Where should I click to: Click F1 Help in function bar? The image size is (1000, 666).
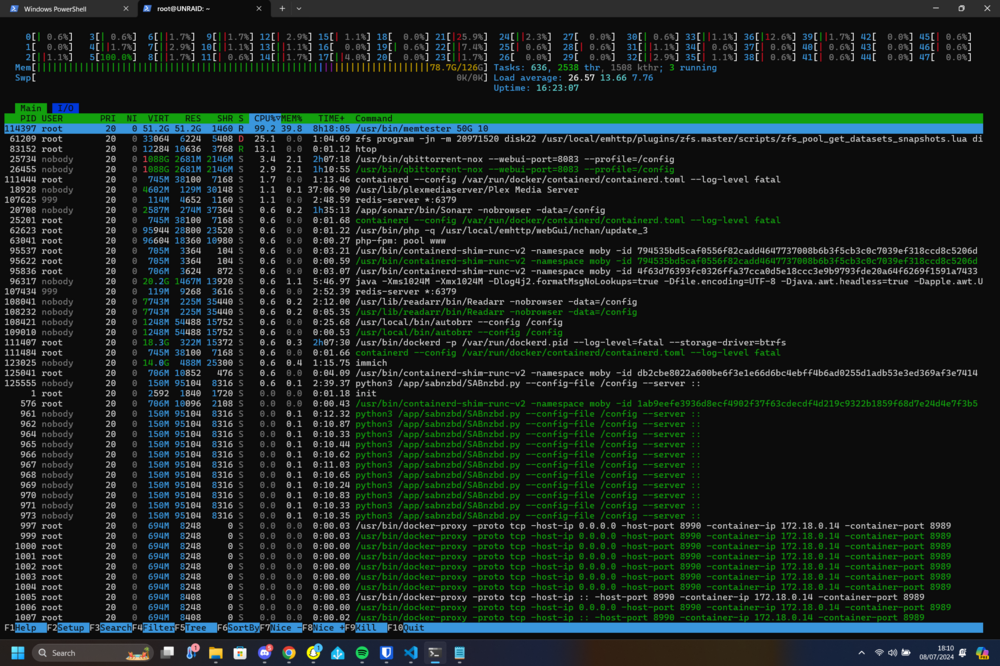click(x=26, y=628)
